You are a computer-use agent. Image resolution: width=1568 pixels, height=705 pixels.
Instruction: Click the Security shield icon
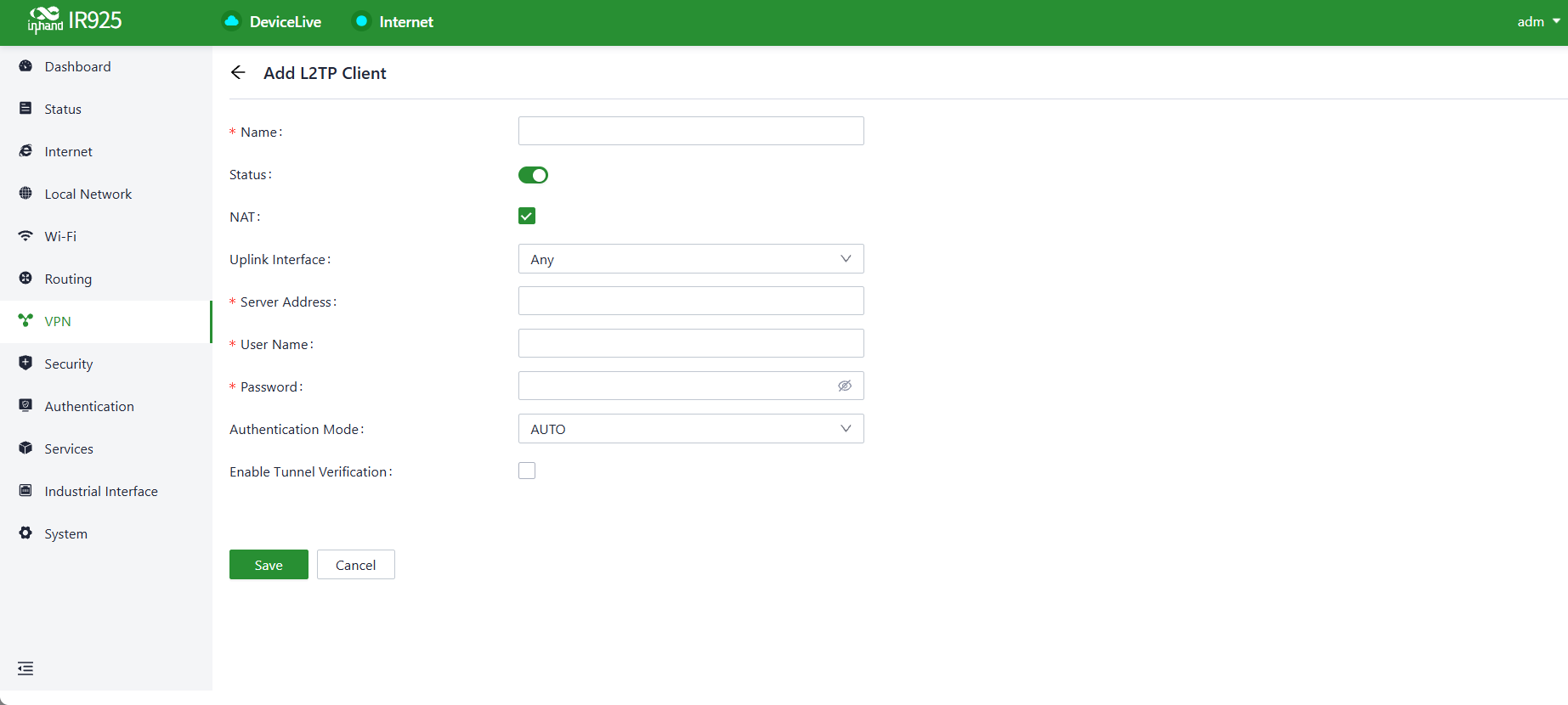[x=25, y=364]
